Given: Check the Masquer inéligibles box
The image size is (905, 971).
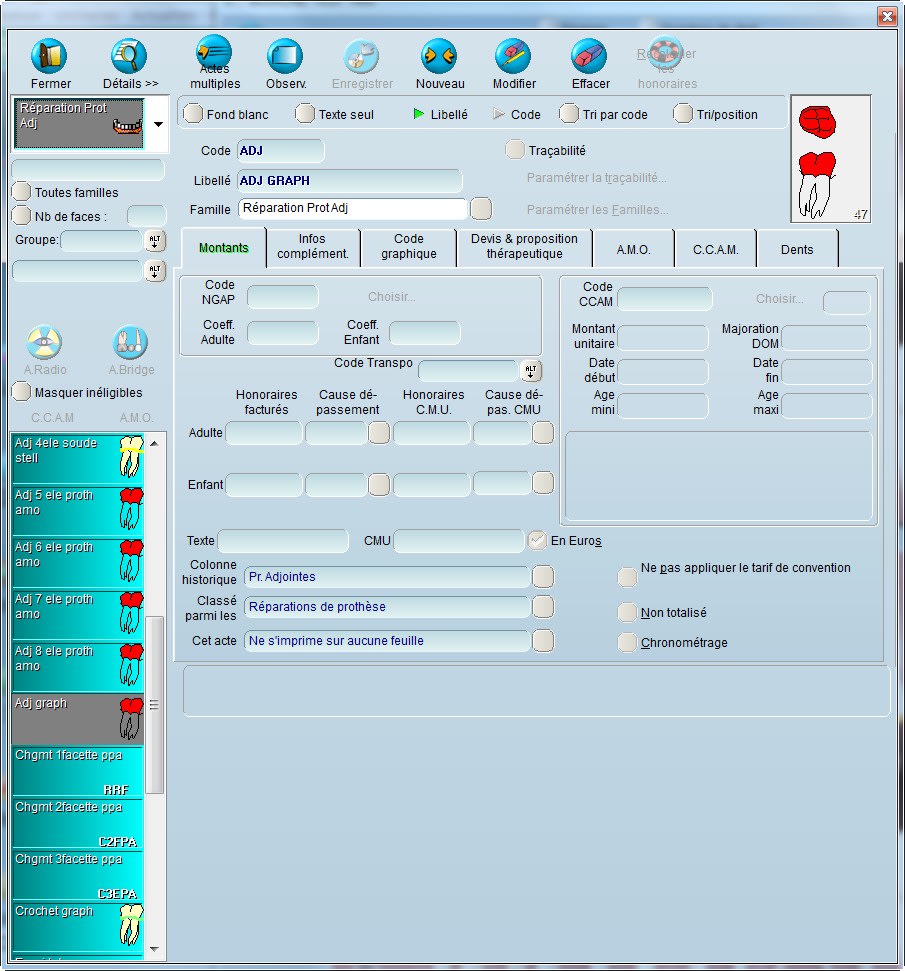Looking at the screenshot, I should point(22,393).
